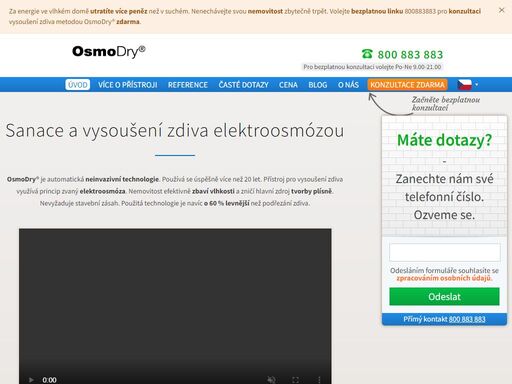
Task: Enter video fullscreen mode
Action: point(295,380)
